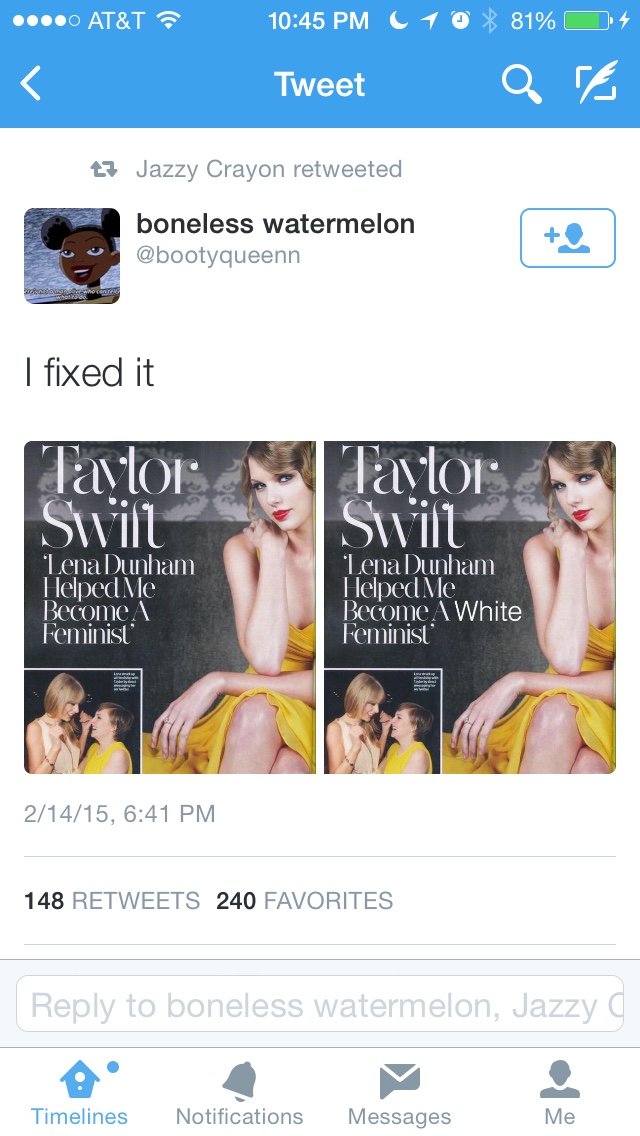Open the Jazzy Crayon retweeted link
Image resolution: width=640 pixels, height=1136 pixels.
269,169
